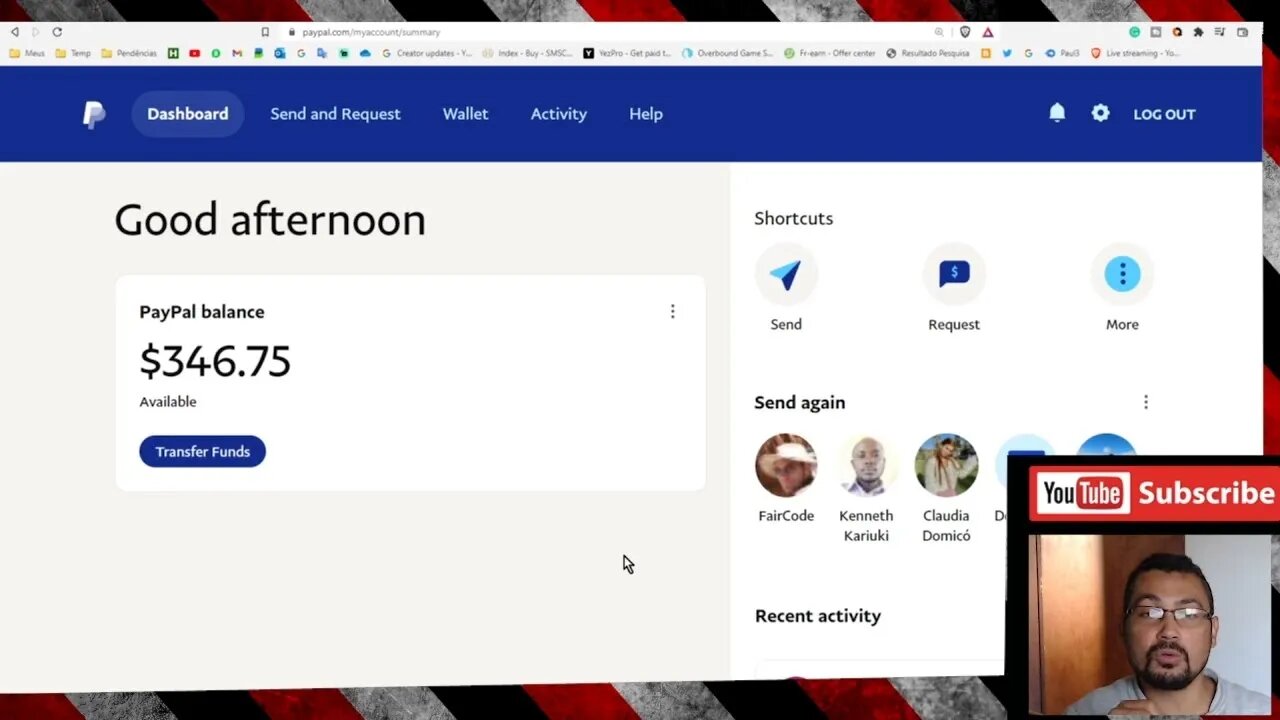Open the Activity tab
This screenshot has height=720, width=1280.
click(559, 114)
